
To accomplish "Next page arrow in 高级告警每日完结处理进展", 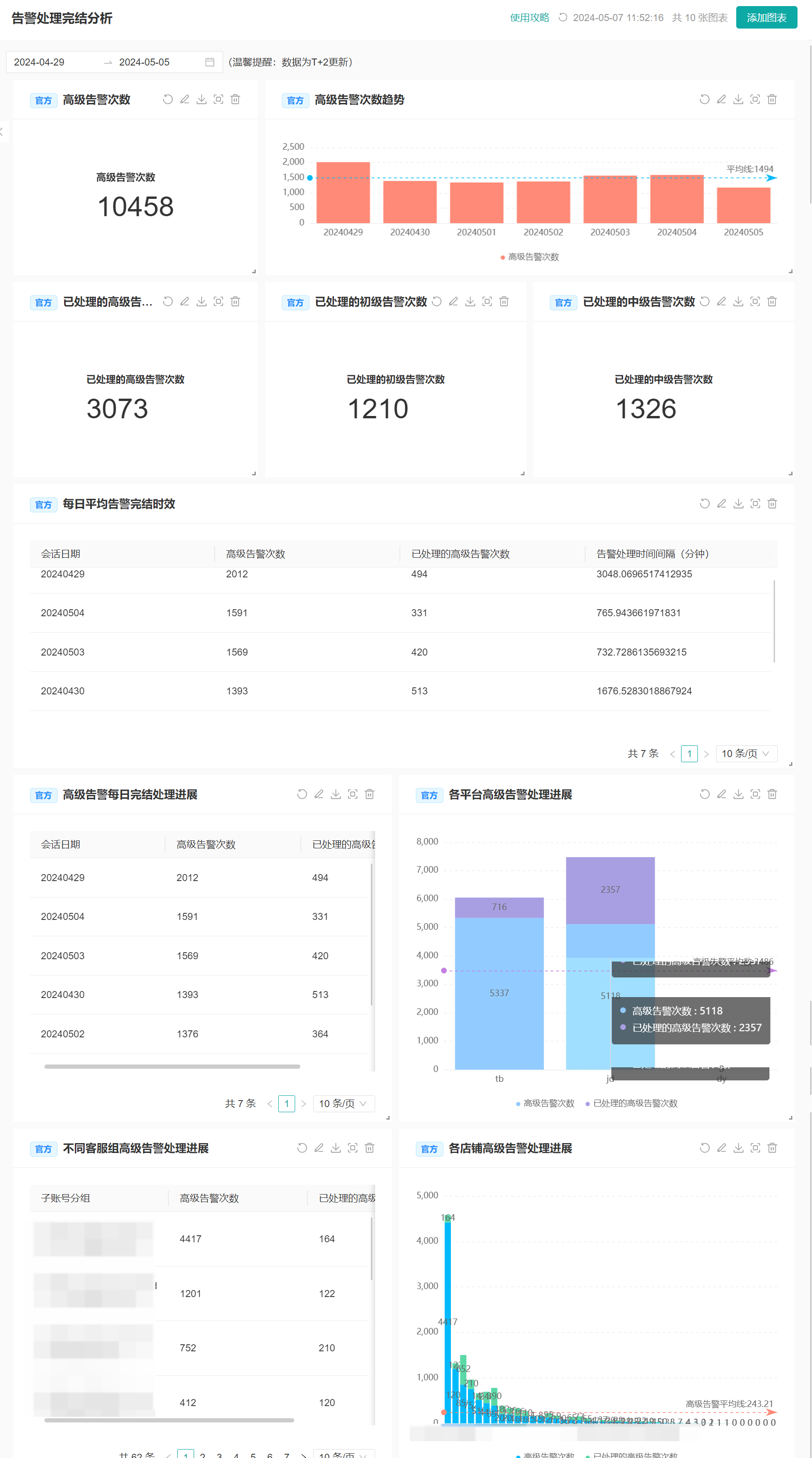I will [304, 1104].
